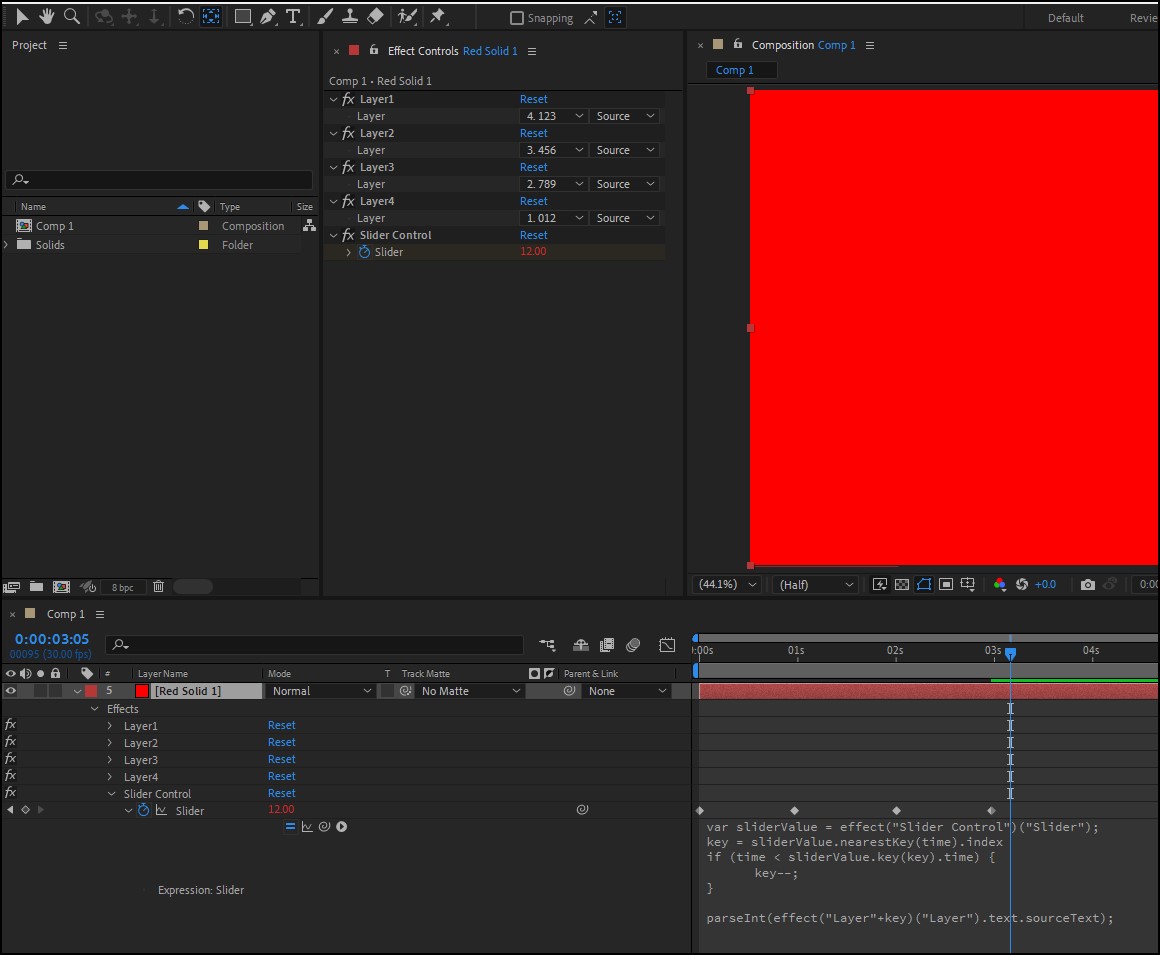This screenshot has height=955, width=1160.
Task: Toggle visibility of Red Solid 1 layer
Action: tap(10, 690)
